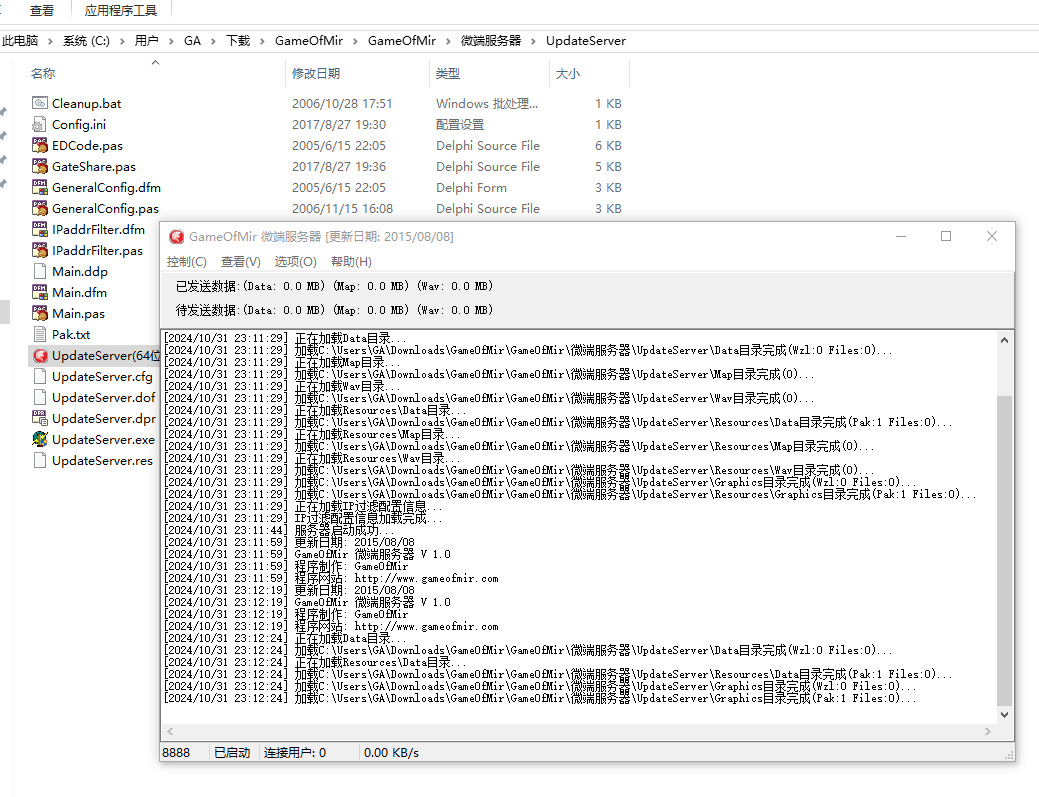Click the UpdateServer.exe application icon
This screenshot has height=797, width=1039.
point(40,439)
